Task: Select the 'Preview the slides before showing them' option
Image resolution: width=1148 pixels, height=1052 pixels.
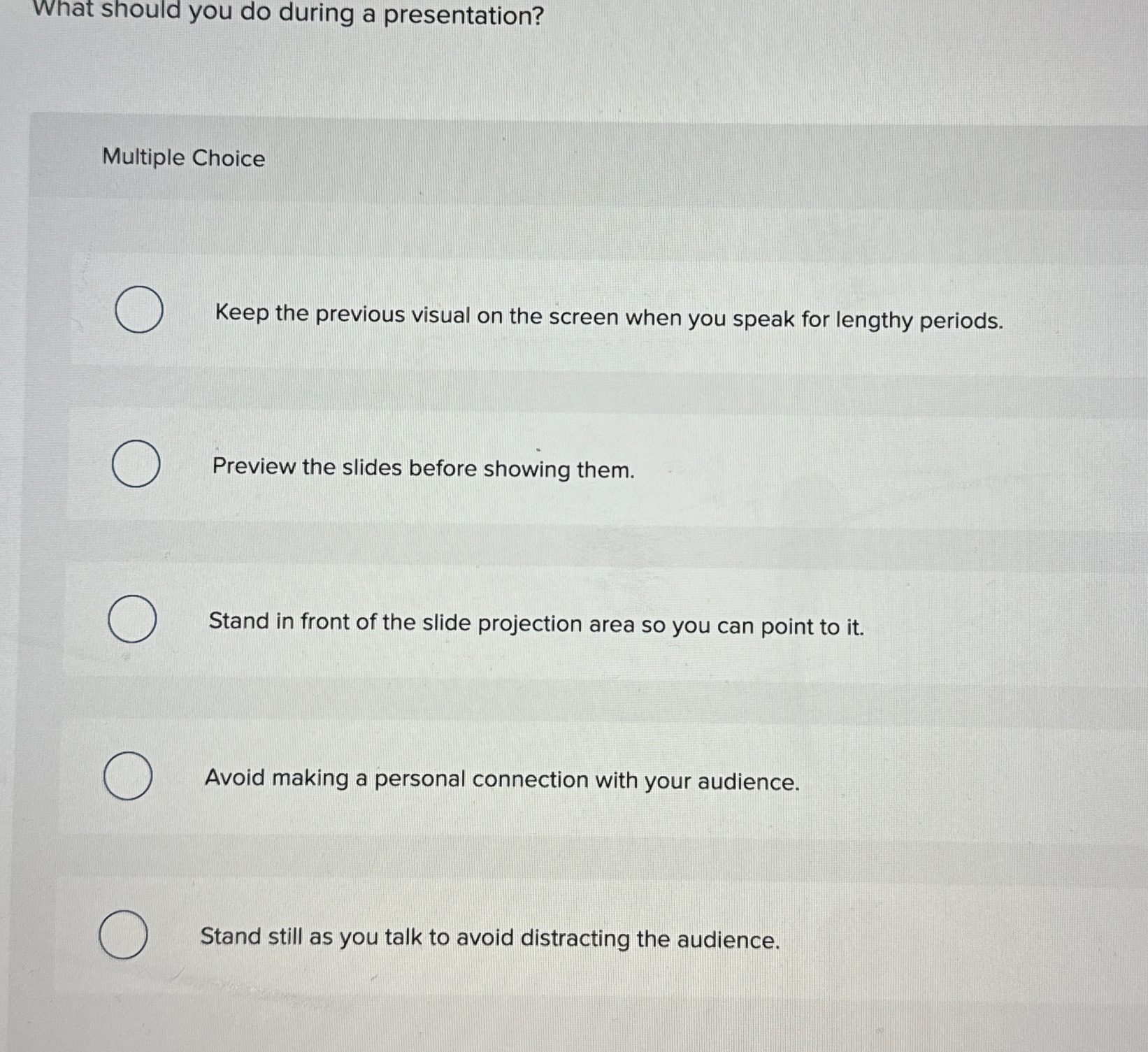Action: pos(137,464)
